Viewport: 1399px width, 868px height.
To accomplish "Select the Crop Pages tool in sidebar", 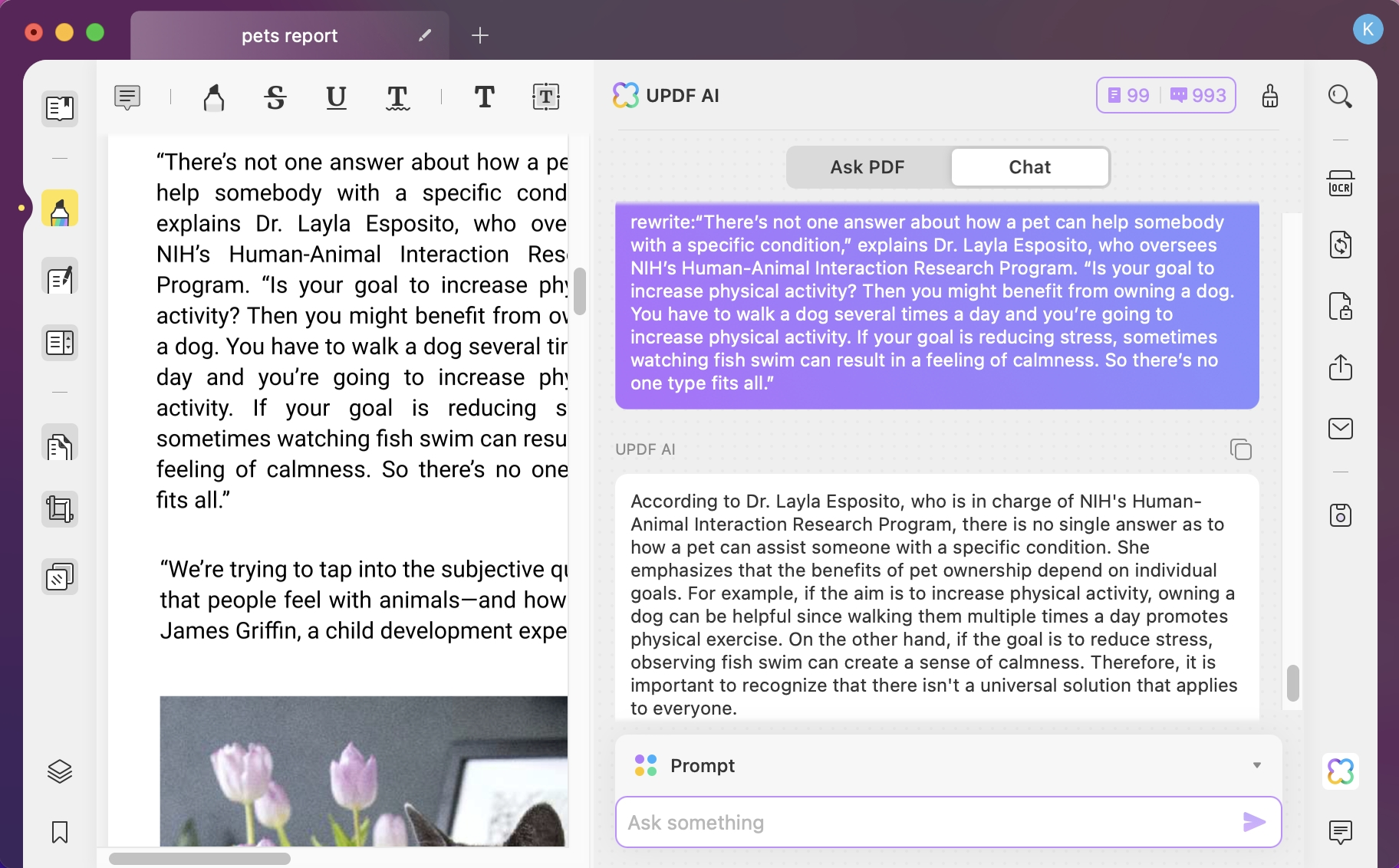I will point(60,509).
